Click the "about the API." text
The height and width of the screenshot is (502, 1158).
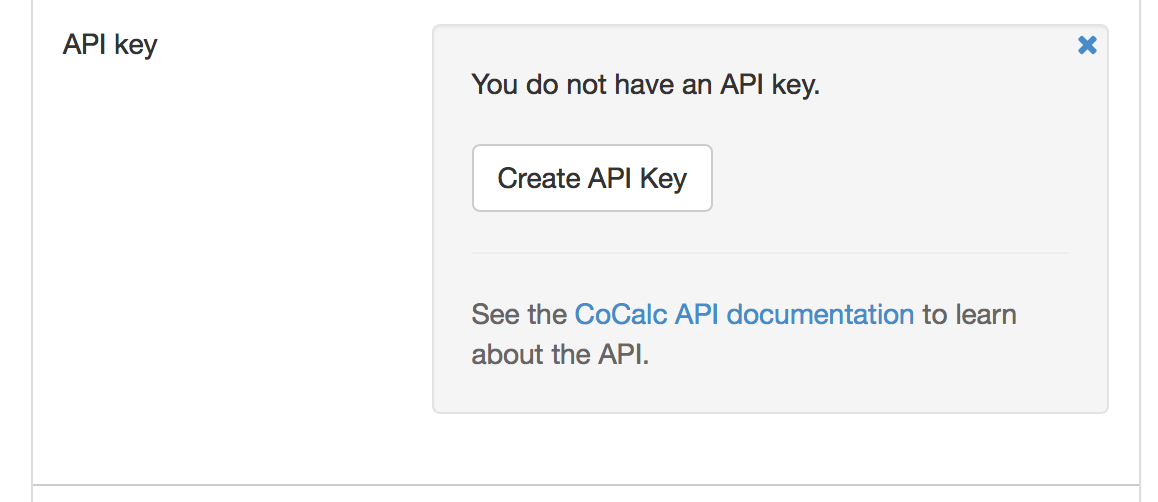coord(560,354)
